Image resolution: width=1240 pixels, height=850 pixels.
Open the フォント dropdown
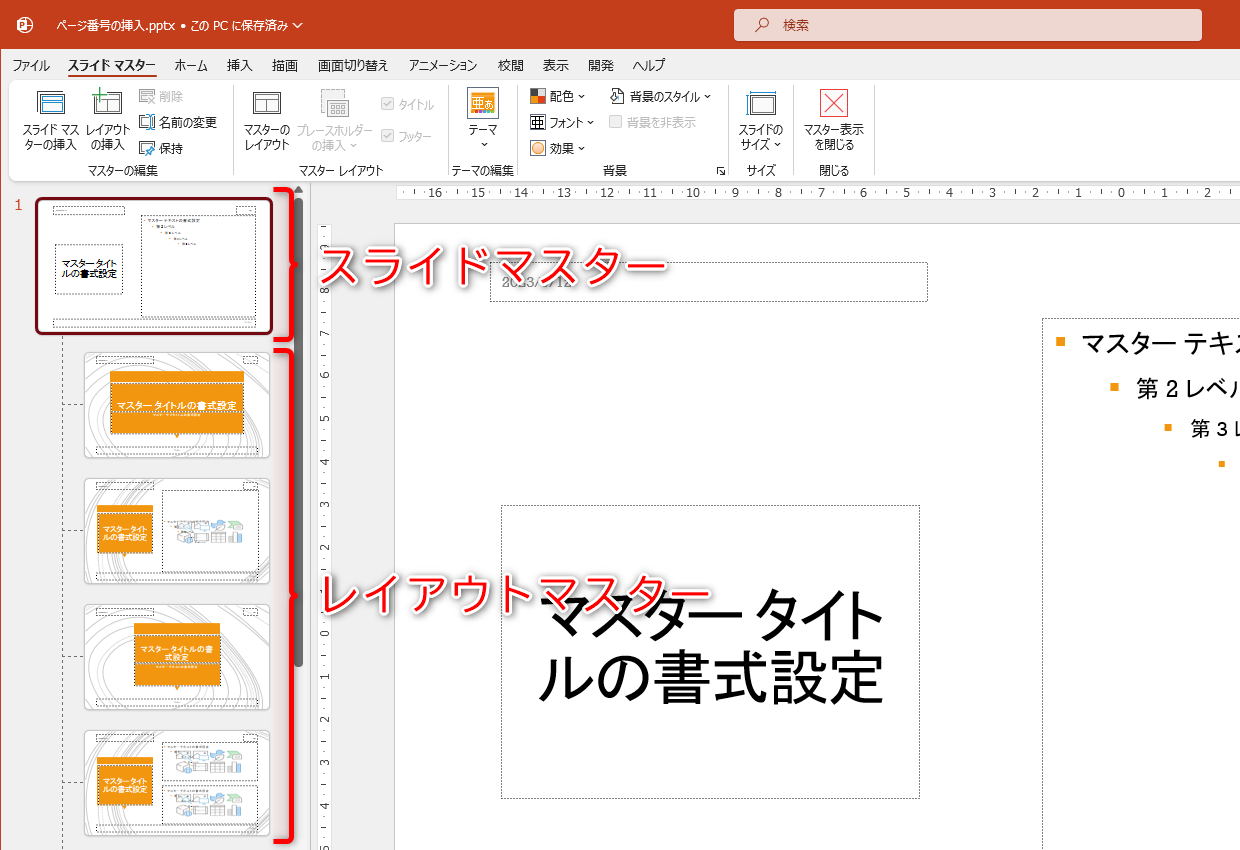point(562,122)
